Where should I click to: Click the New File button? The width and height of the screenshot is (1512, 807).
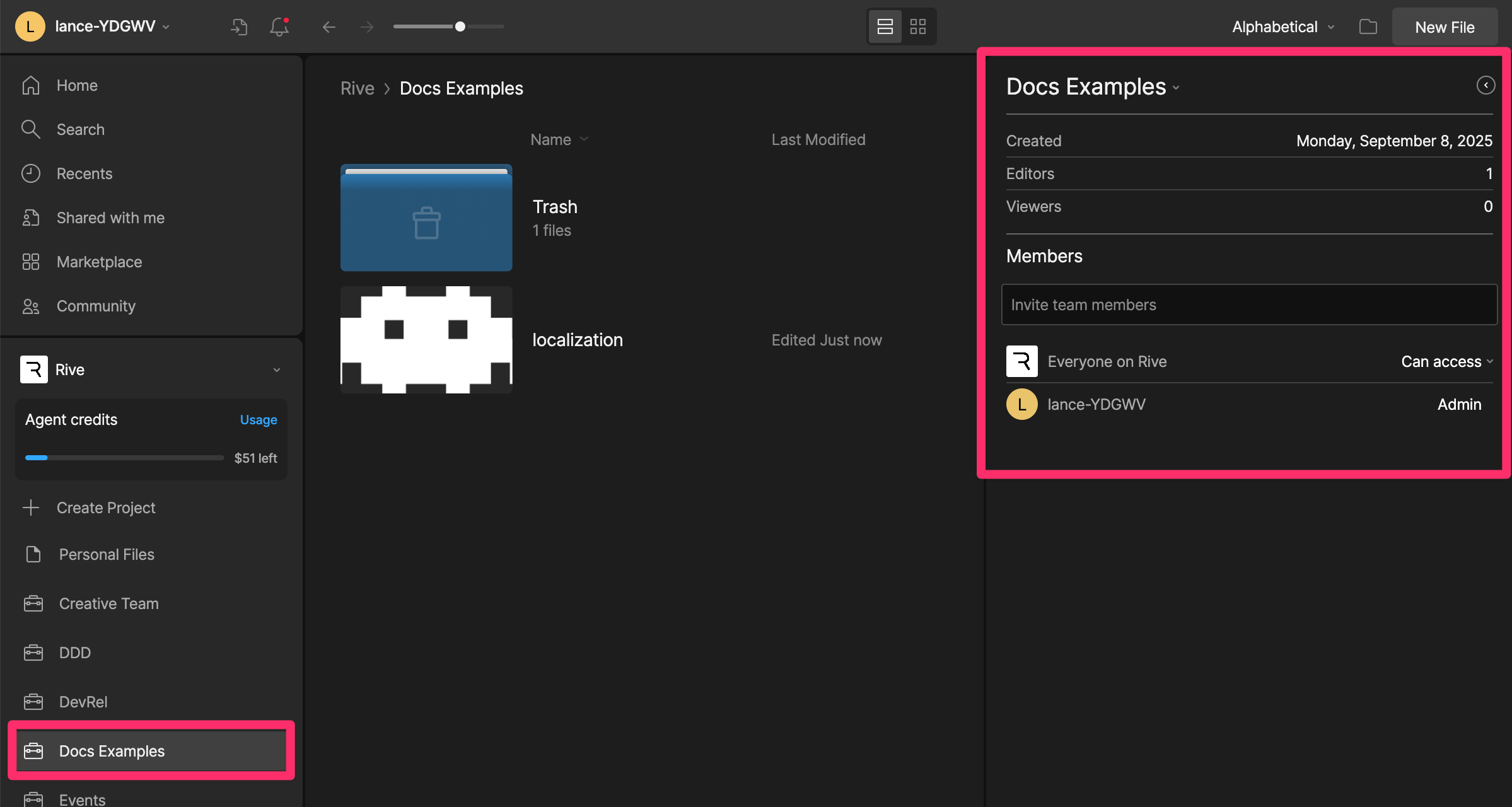[1445, 27]
